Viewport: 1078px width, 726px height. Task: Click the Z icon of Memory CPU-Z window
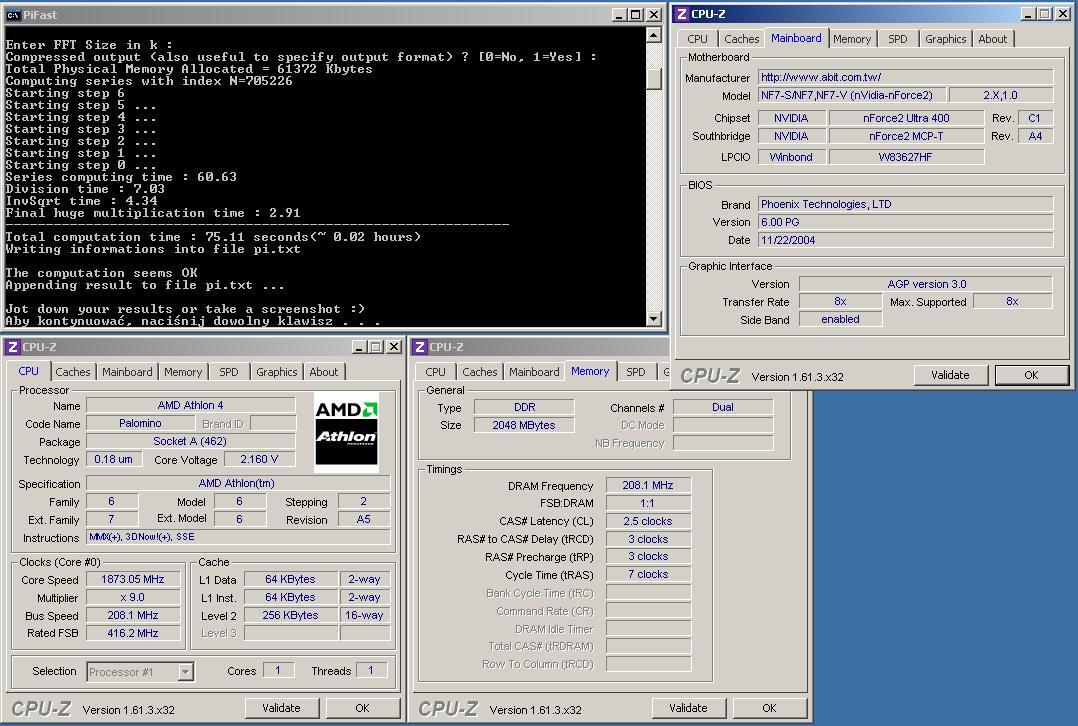419,346
